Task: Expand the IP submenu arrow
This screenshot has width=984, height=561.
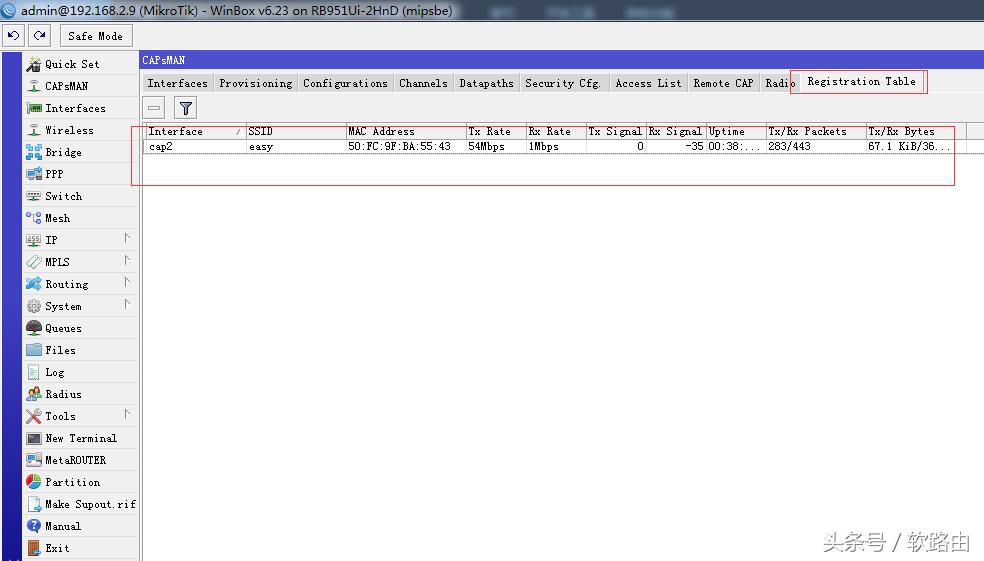Action: click(x=127, y=238)
